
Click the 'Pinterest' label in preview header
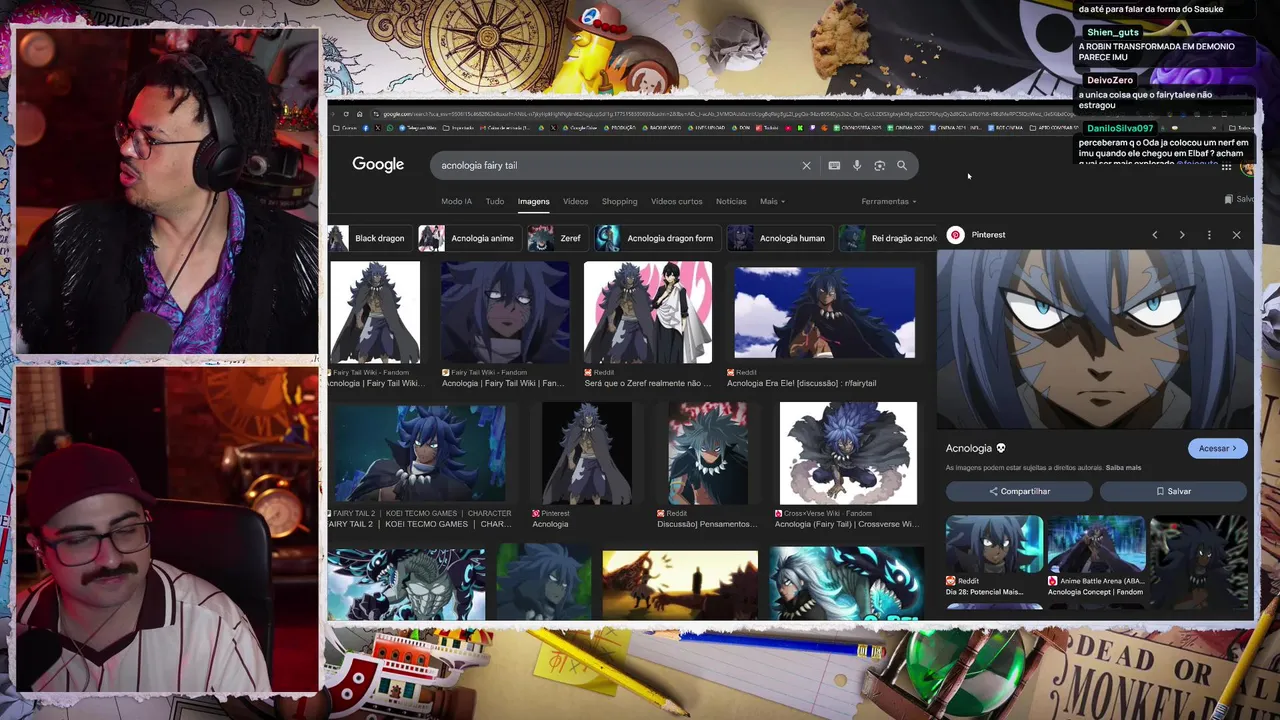[x=988, y=235]
